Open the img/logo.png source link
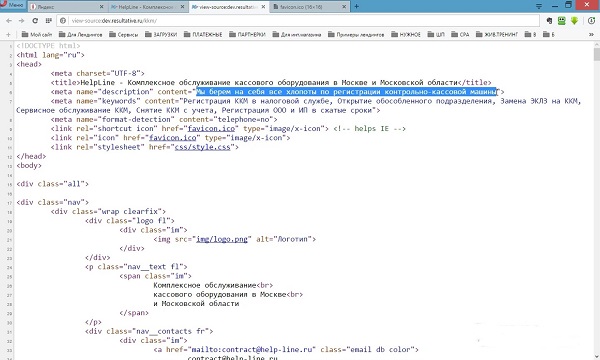This screenshot has width=600, height=360. [x=222, y=239]
